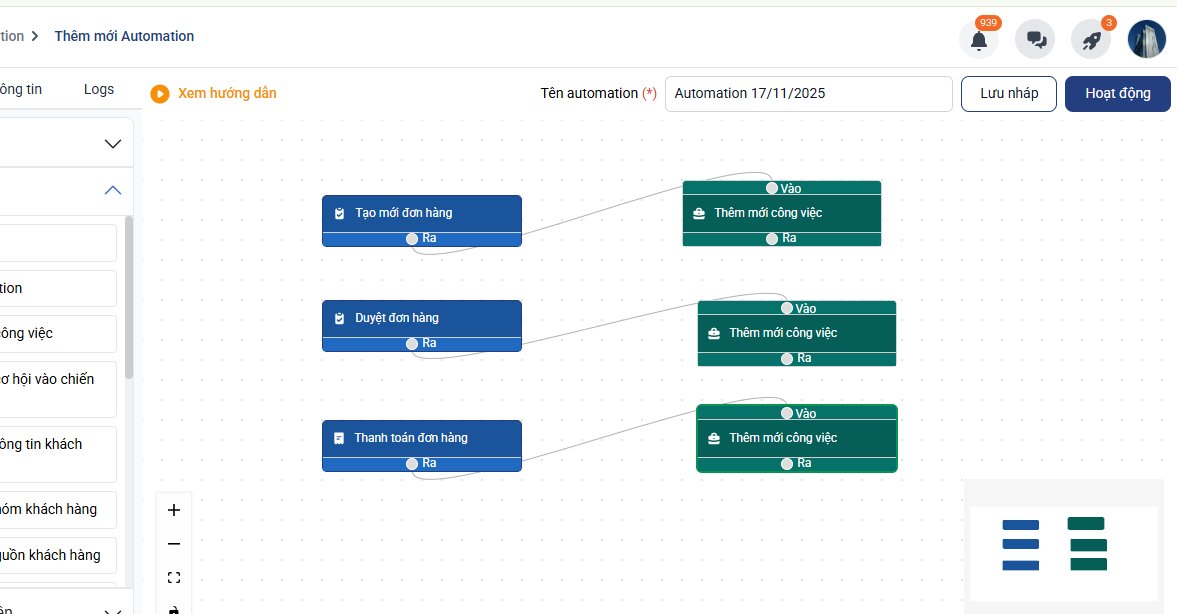Click the sidebar list vertical scrollbar

(128, 300)
